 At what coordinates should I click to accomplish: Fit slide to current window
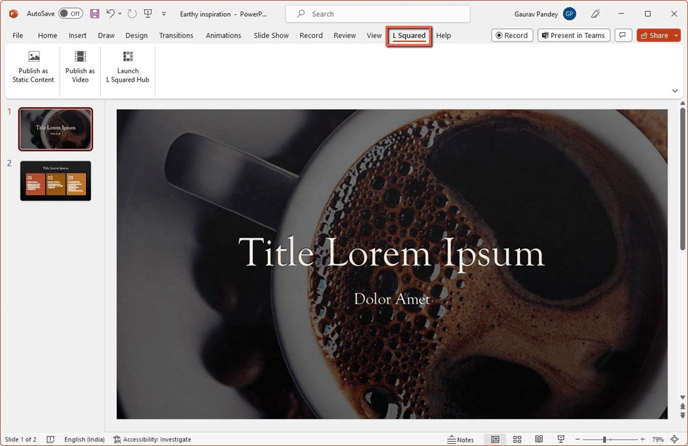click(x=675, y=439)
